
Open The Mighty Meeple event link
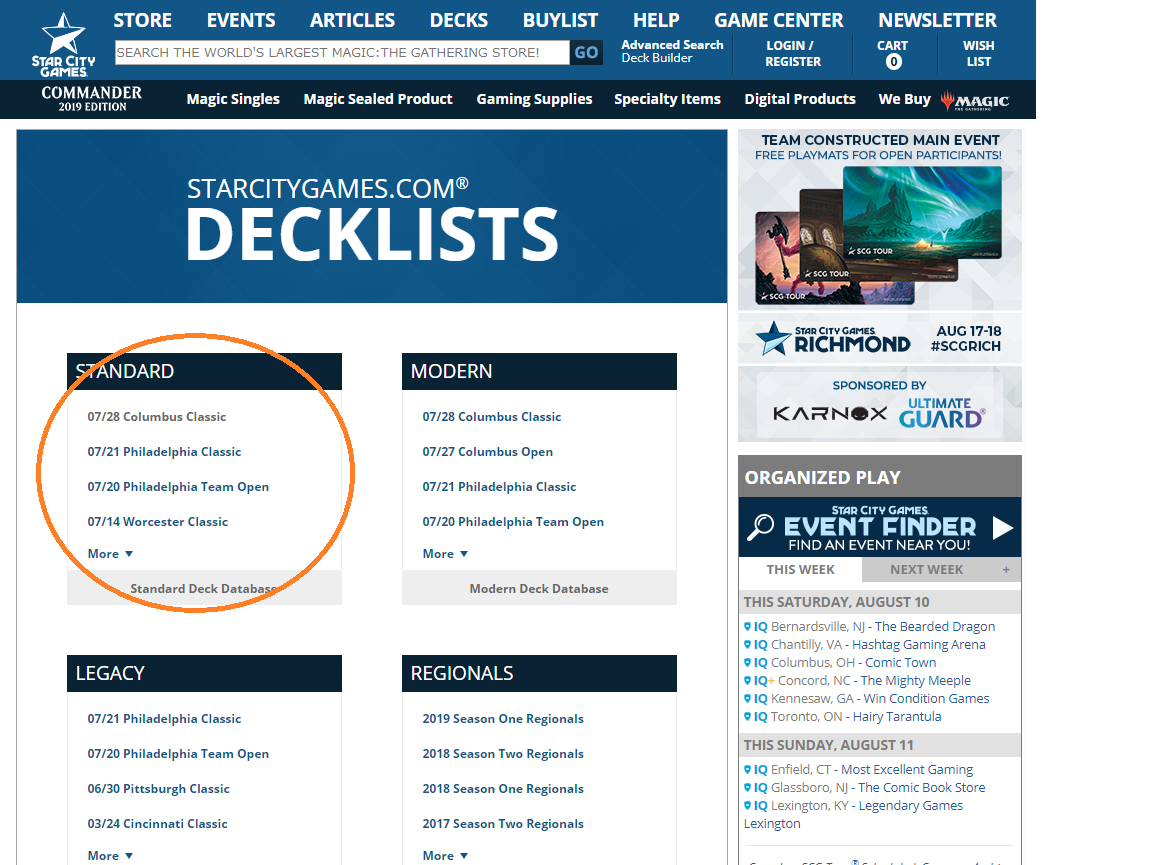pyautogui.click(x=915, y=681)
